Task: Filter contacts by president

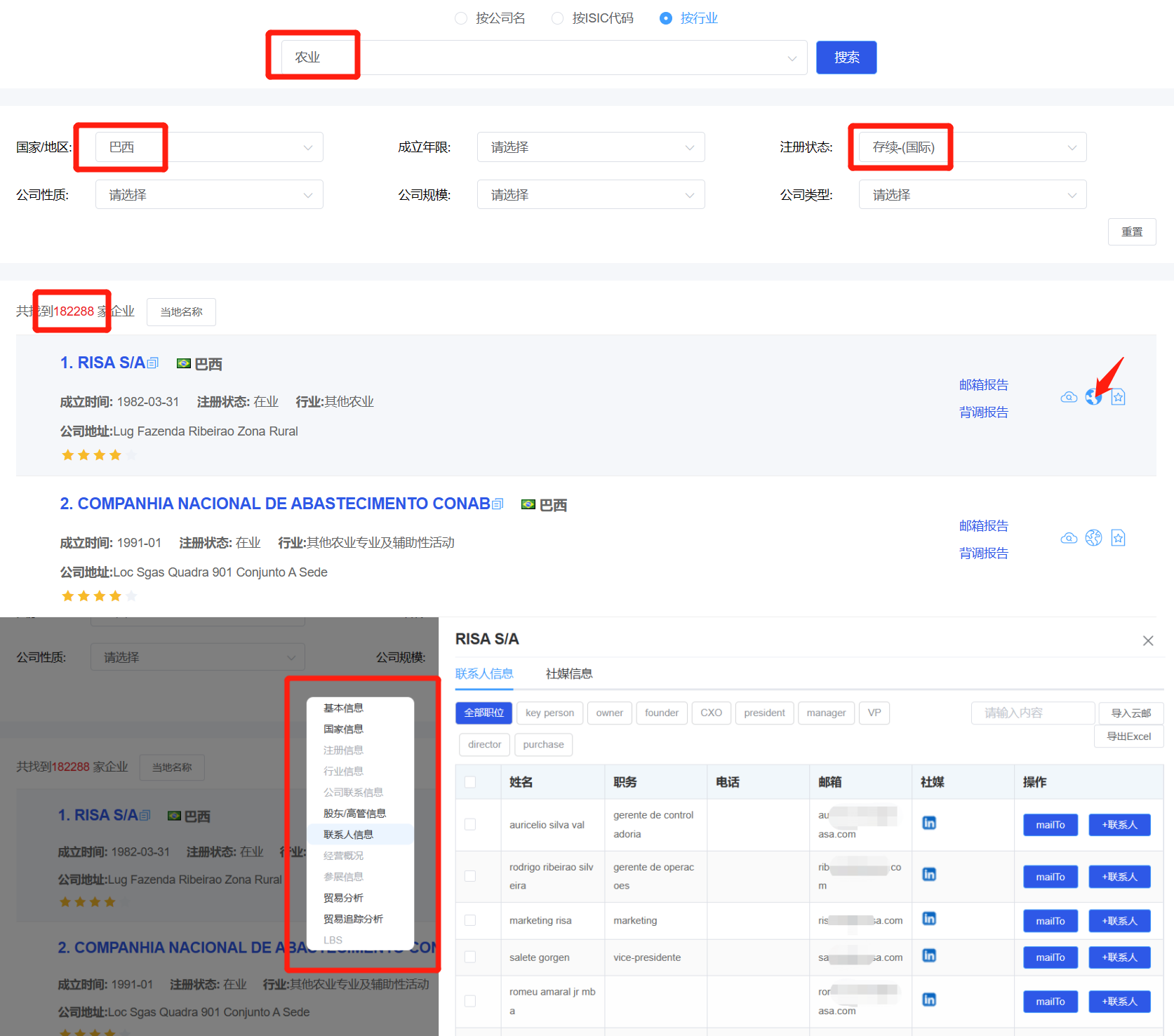Action: [765, 713]
